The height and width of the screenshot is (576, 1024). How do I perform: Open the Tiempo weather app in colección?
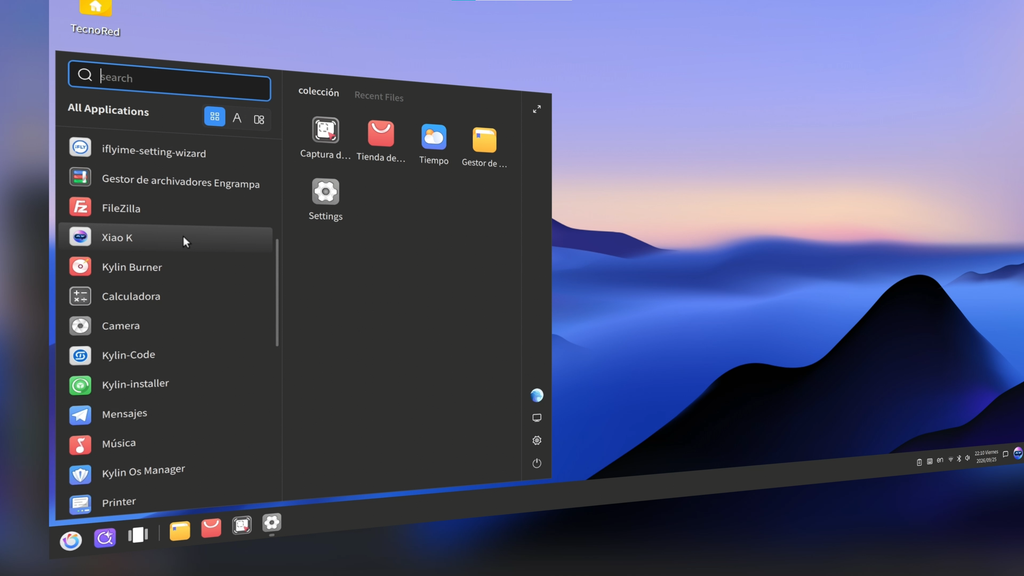click(434, 144)
